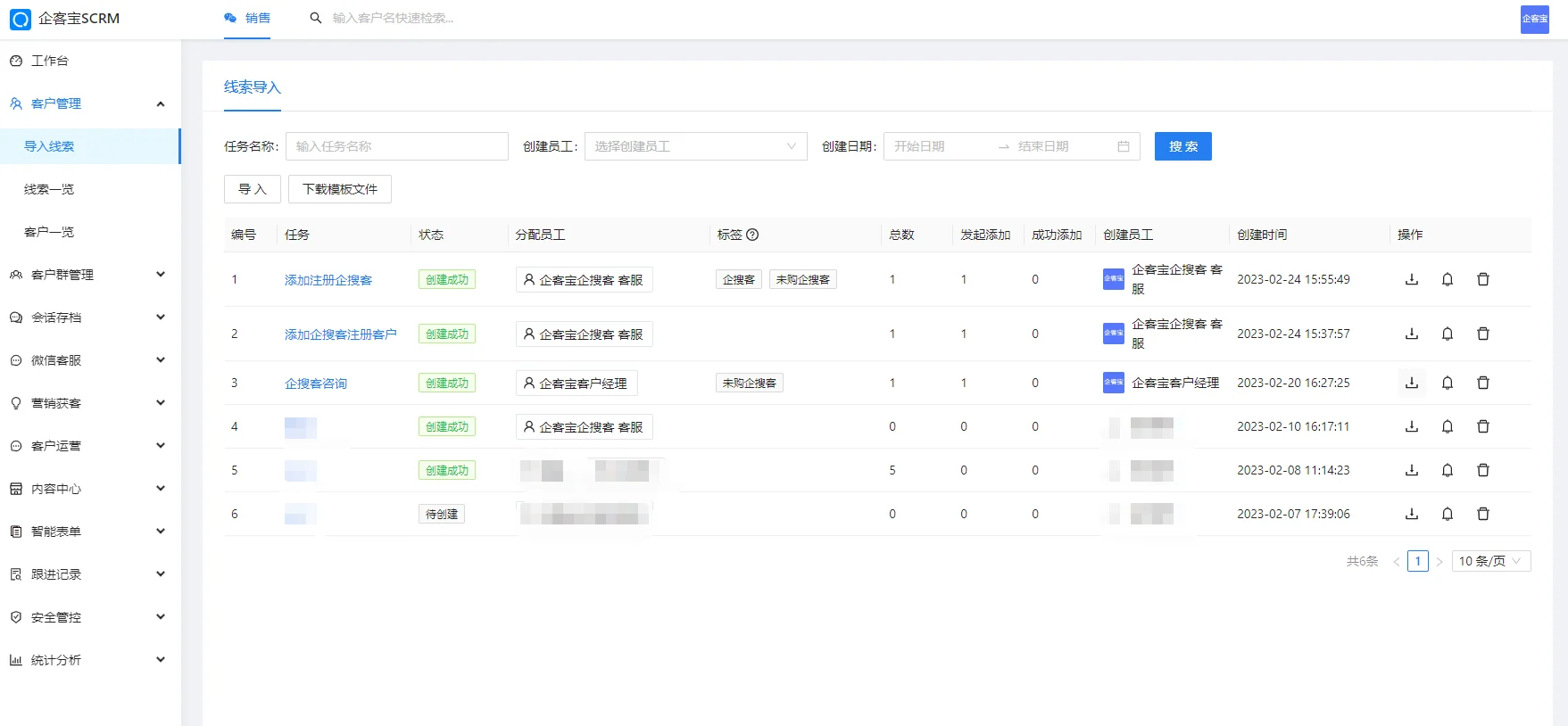Download row 1 添加注册企搜客 data
Viewport: 1568px width, 726px height.
point(1412,279)
